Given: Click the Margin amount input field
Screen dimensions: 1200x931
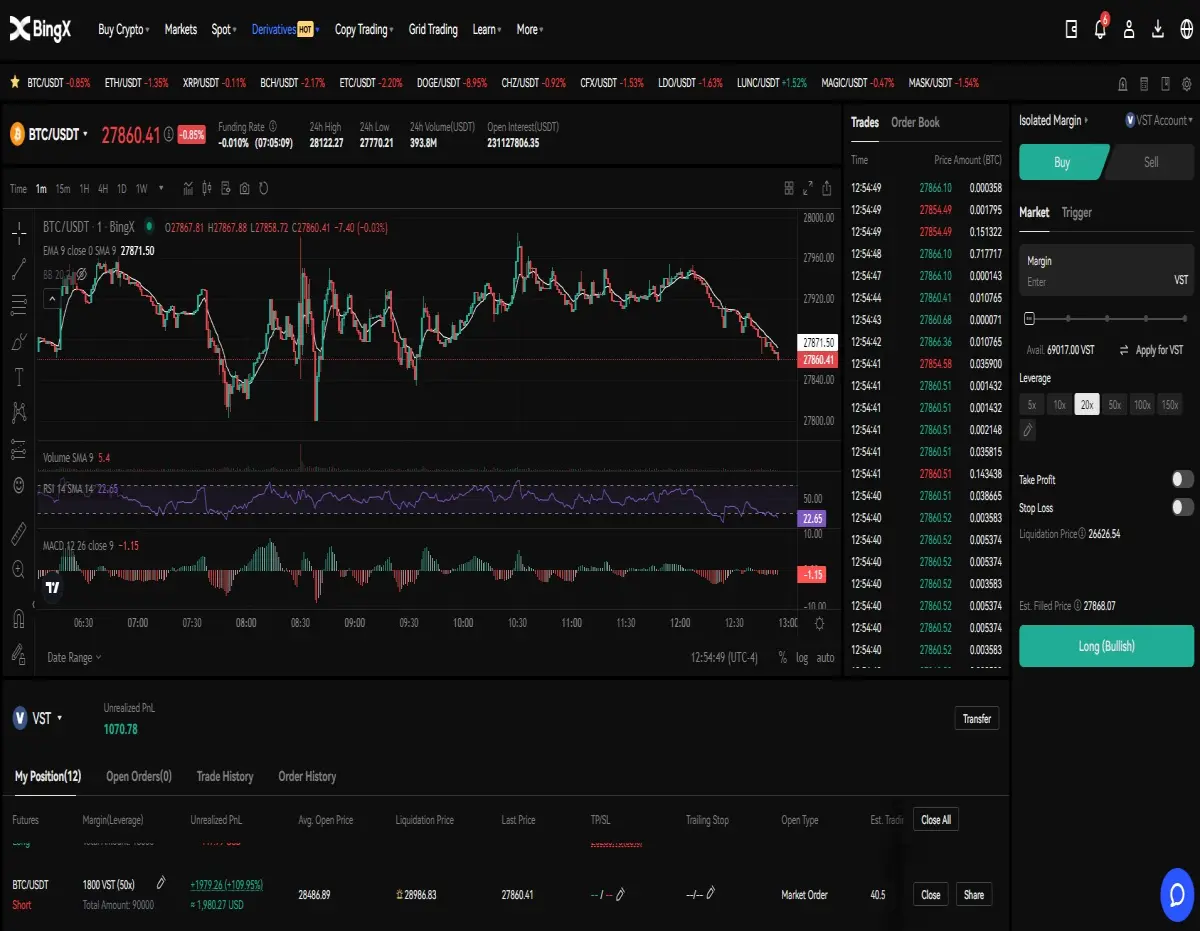Looking at the screenshot, I should click(x=1106, y=271).
